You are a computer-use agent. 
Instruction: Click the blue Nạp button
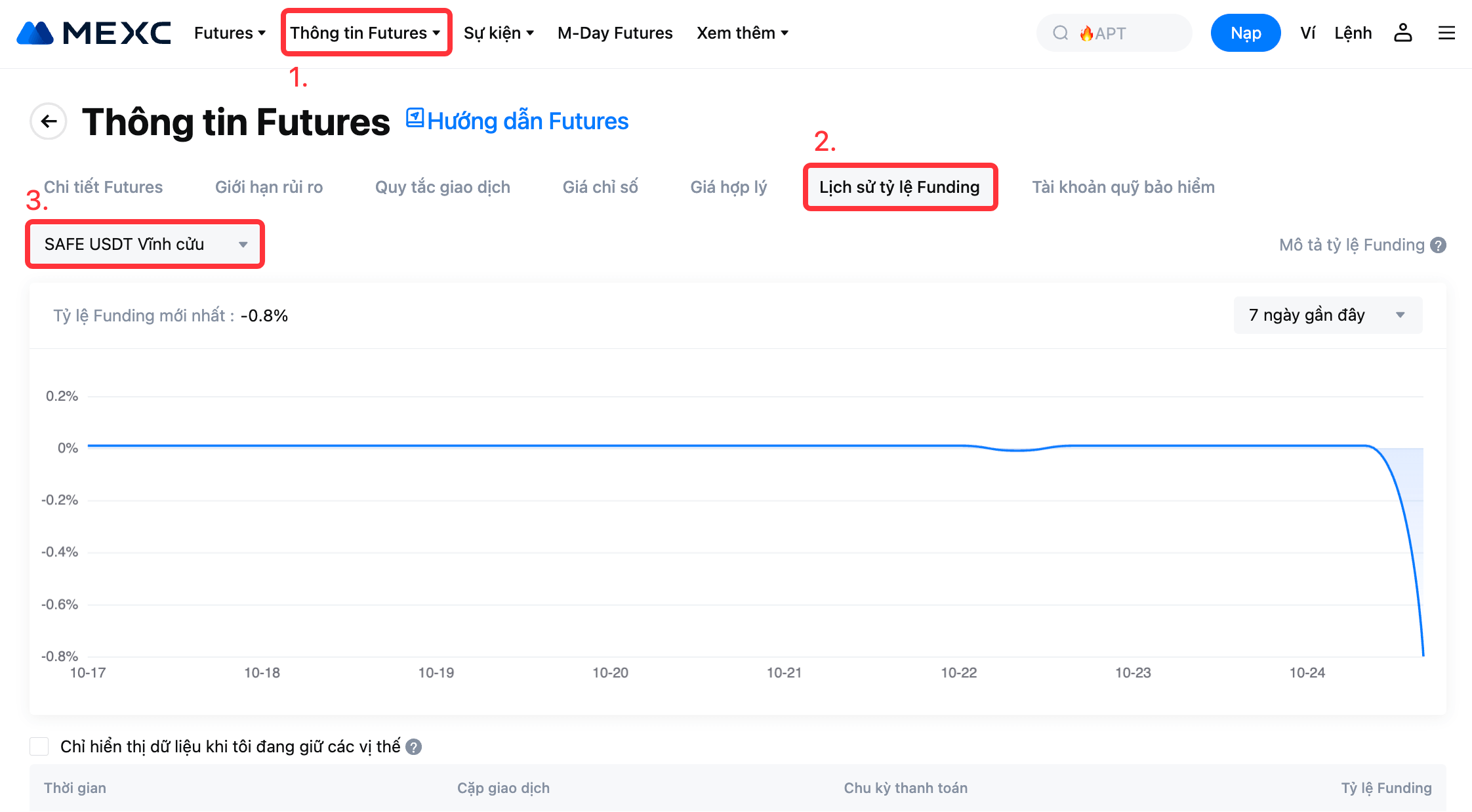pos(1245,33)
